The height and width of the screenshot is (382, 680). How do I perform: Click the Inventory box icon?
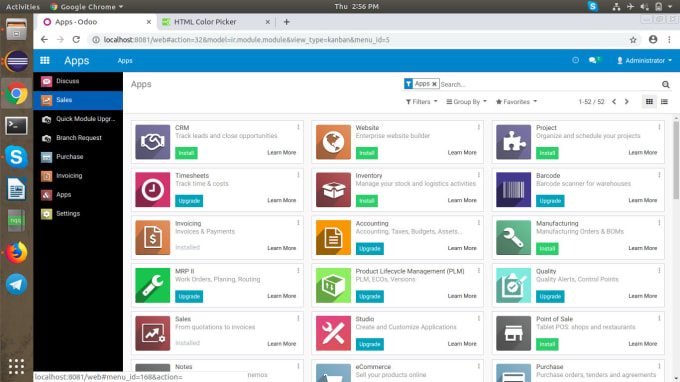(333, 189)
